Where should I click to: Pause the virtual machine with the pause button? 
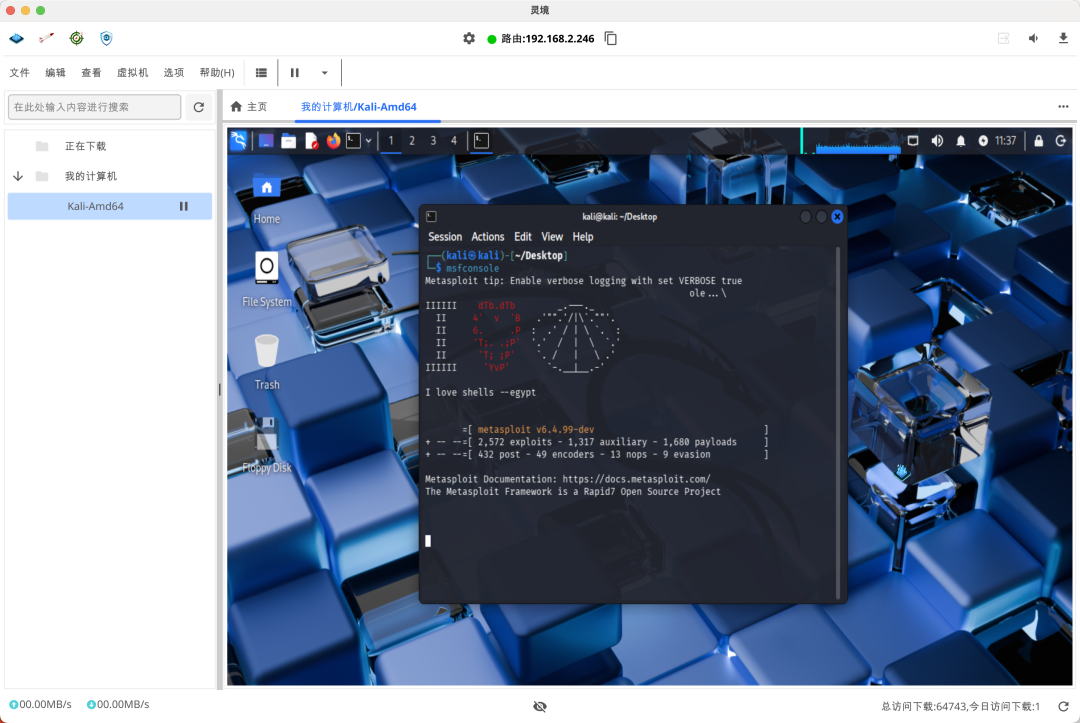[x=295, y=72]
